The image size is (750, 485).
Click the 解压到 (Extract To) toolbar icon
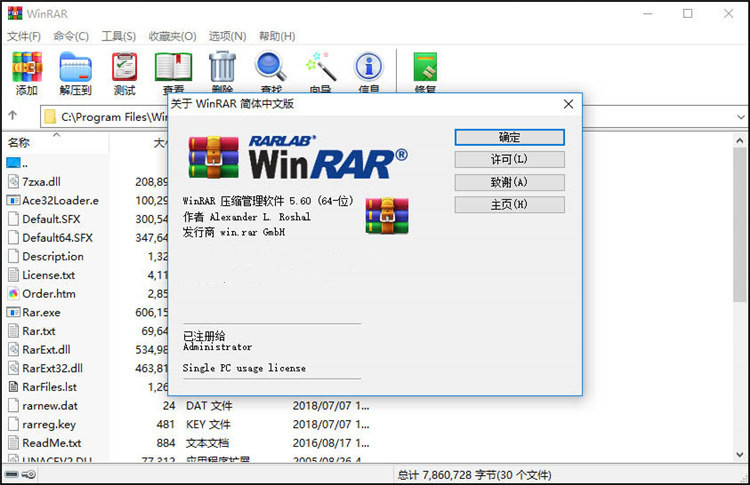[x=75, y=68]
